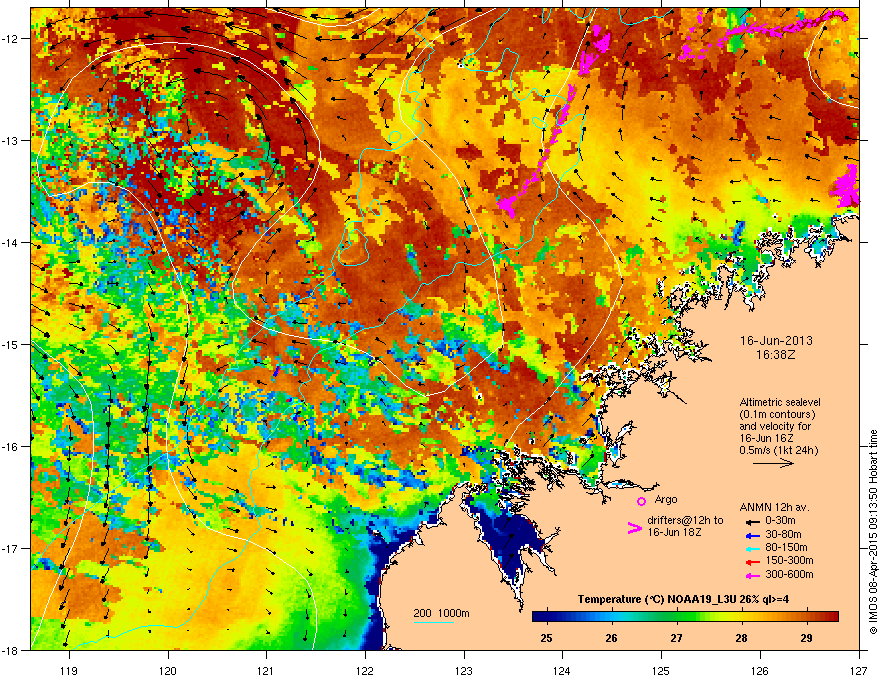Screen dimensions: 880x680
Task: Click the IMOS copyright timestamp text
Action: 873,532
